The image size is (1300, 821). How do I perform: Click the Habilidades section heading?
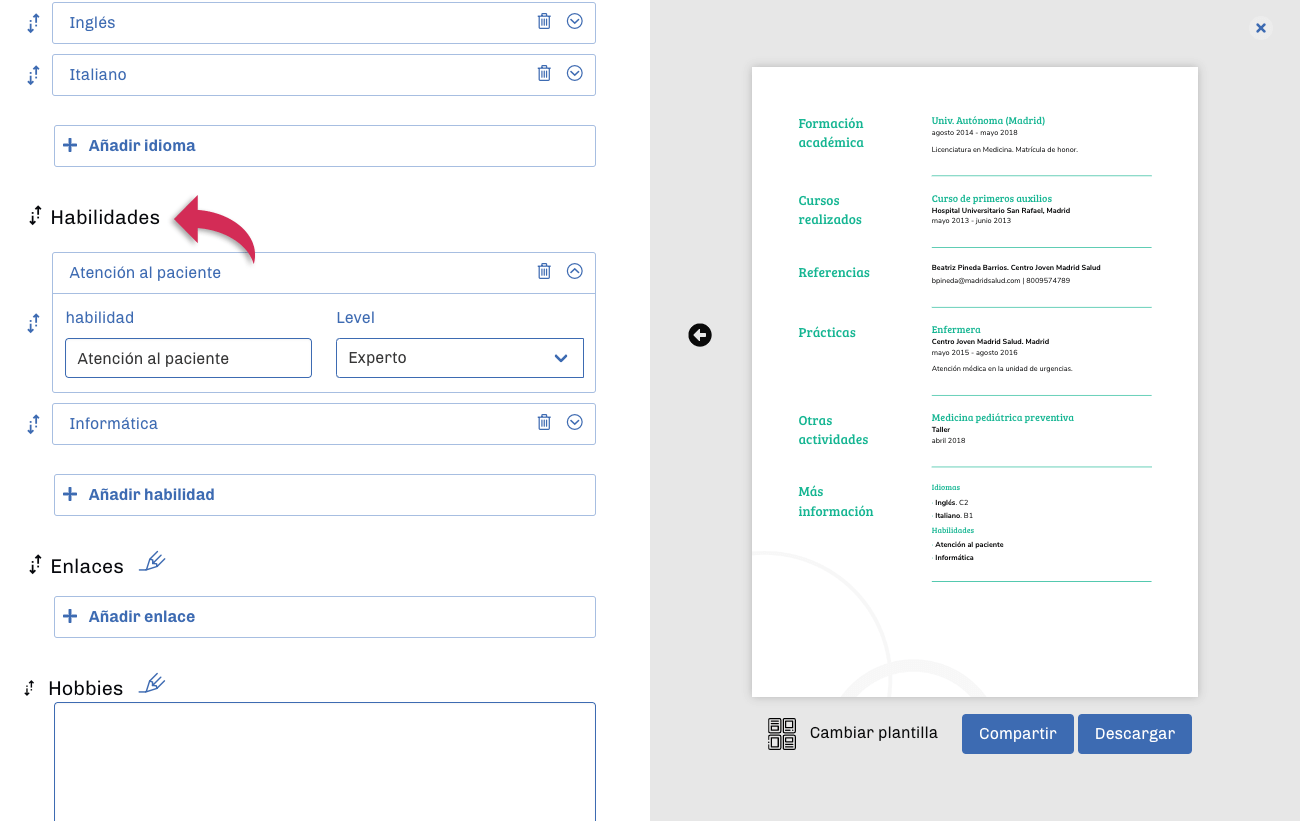(105, 217)
